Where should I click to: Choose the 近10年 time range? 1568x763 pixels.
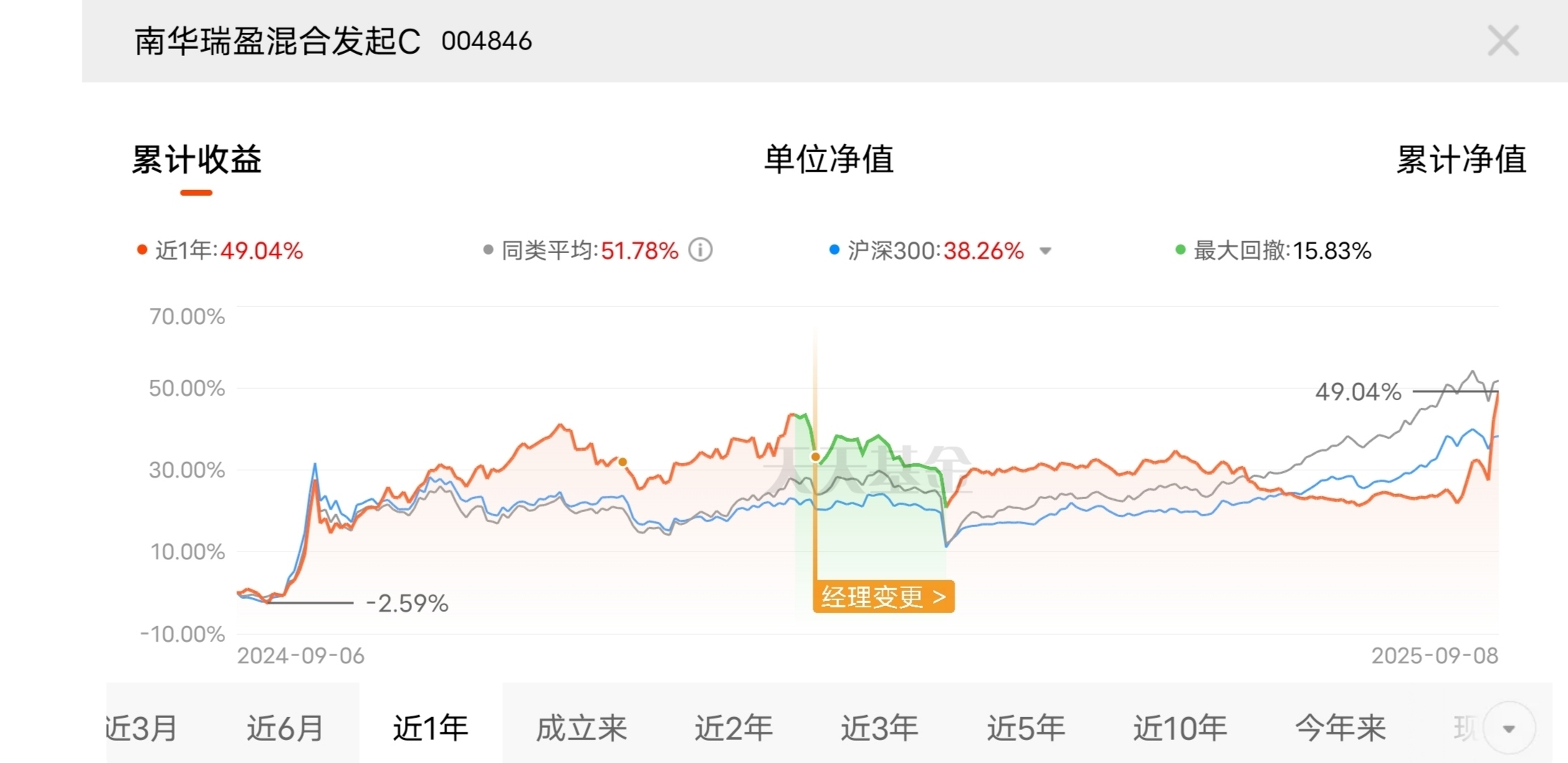tap(1180, 728)
